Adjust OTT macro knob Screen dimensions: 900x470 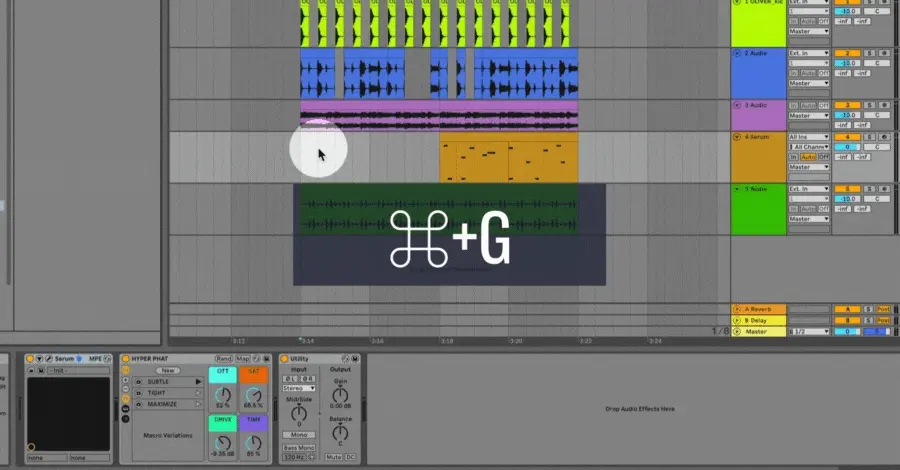[x=223, y=395]
